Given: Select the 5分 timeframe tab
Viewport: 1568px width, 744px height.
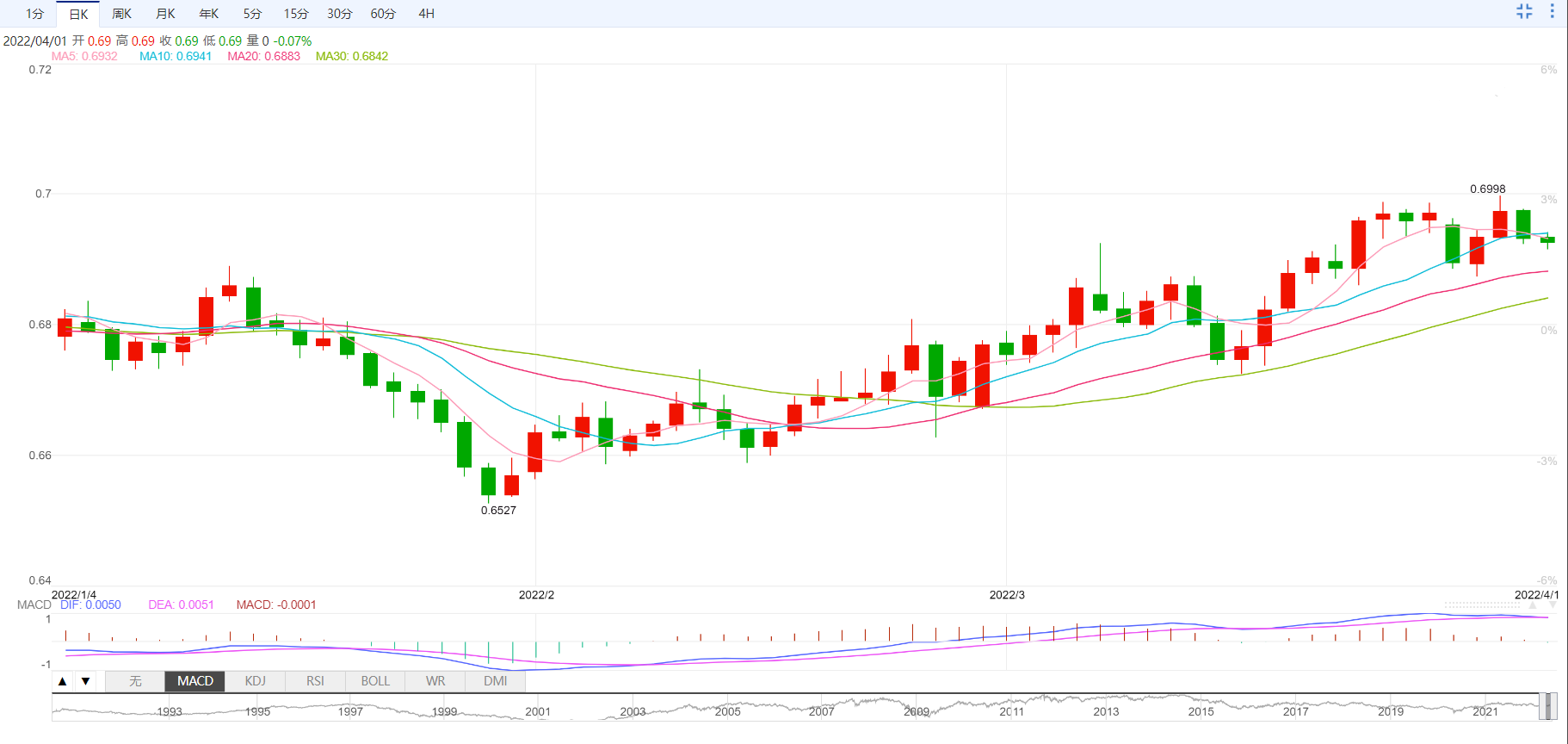Looking at the screenshot, I should [252, 14].
